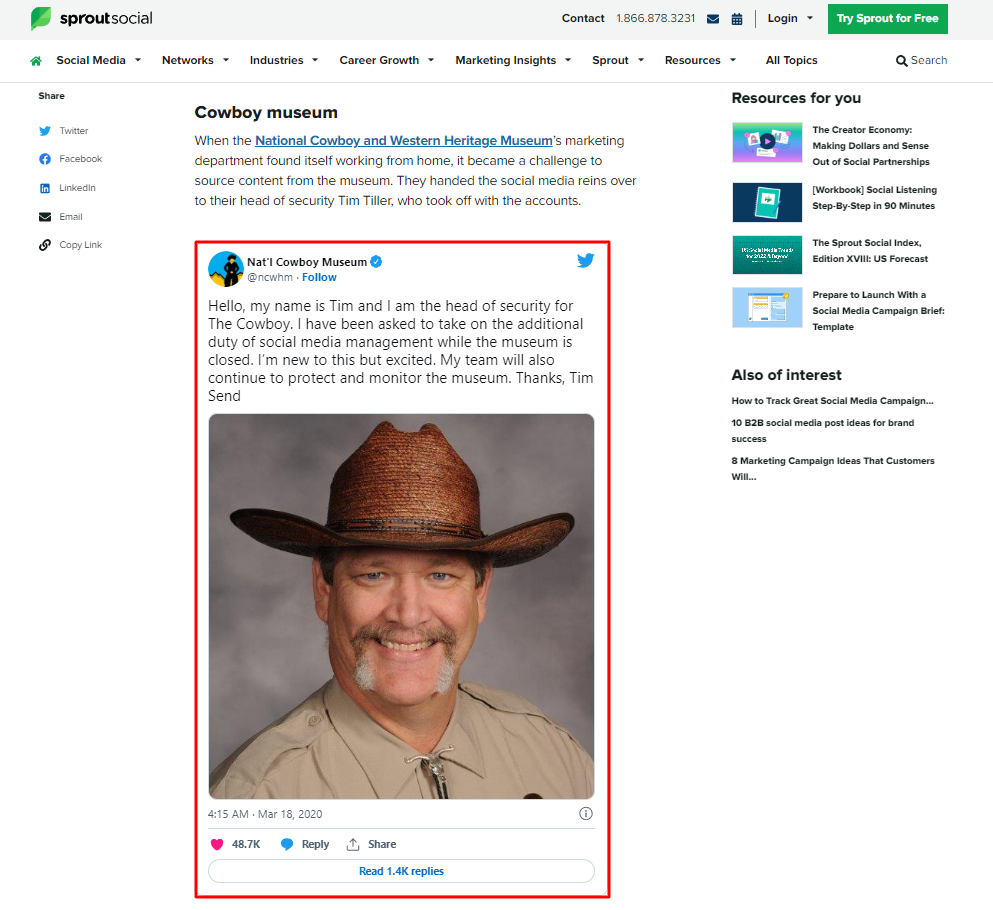Click 'The Creator Economy' resource title

pos(871,146)
